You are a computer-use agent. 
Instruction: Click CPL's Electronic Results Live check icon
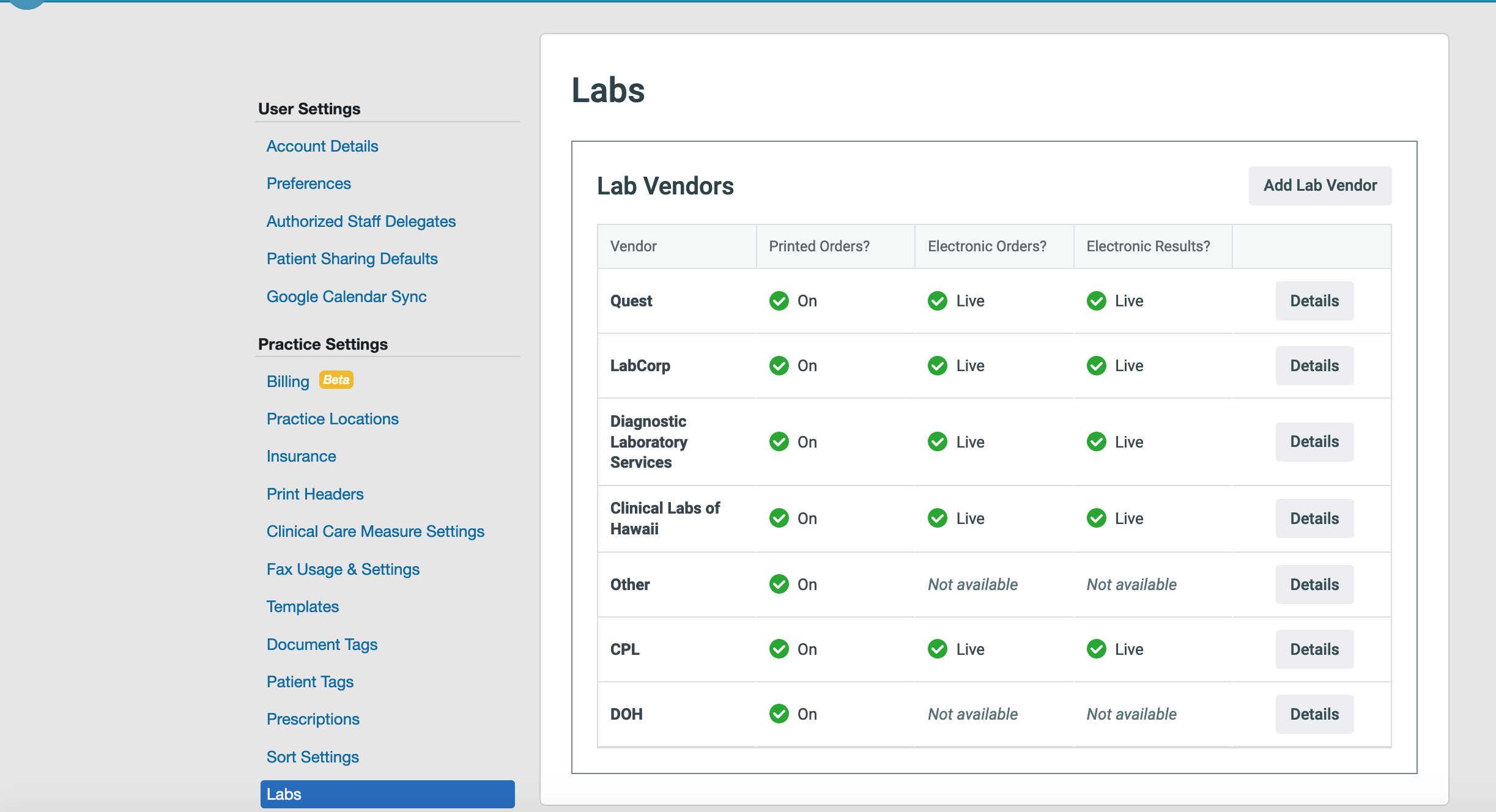tap(1096, 649)
